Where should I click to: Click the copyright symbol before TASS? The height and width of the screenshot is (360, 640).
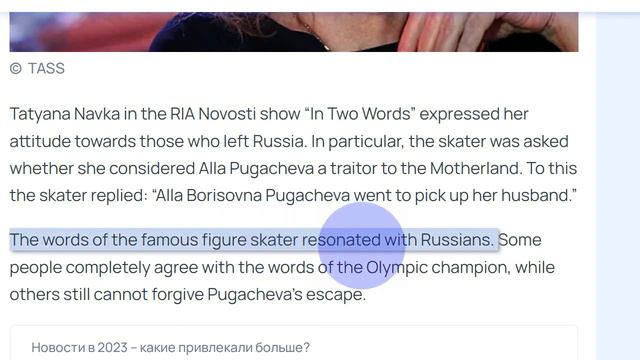click(16, 68)
